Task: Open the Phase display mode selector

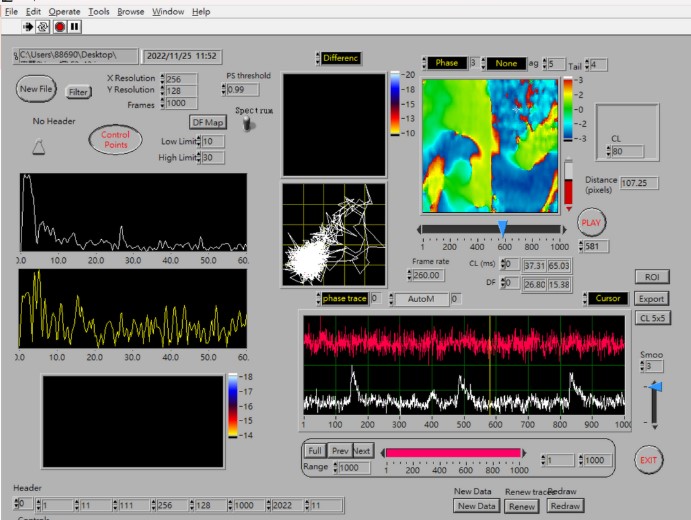Action: point(446,63)
